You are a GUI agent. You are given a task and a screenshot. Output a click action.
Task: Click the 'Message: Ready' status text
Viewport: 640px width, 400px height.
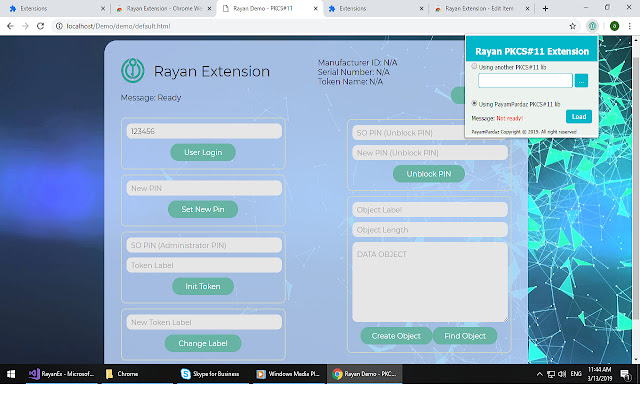(151, 98)
